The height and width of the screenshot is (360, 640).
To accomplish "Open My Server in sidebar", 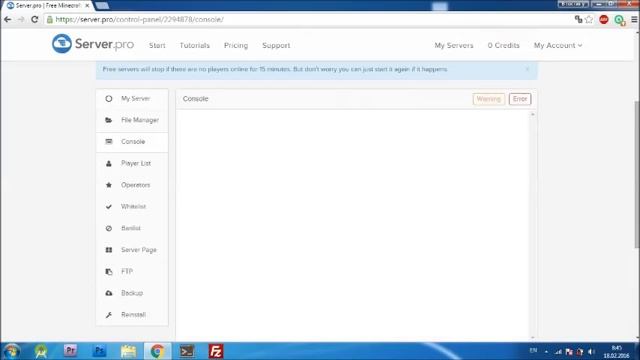I will [132, 98].
